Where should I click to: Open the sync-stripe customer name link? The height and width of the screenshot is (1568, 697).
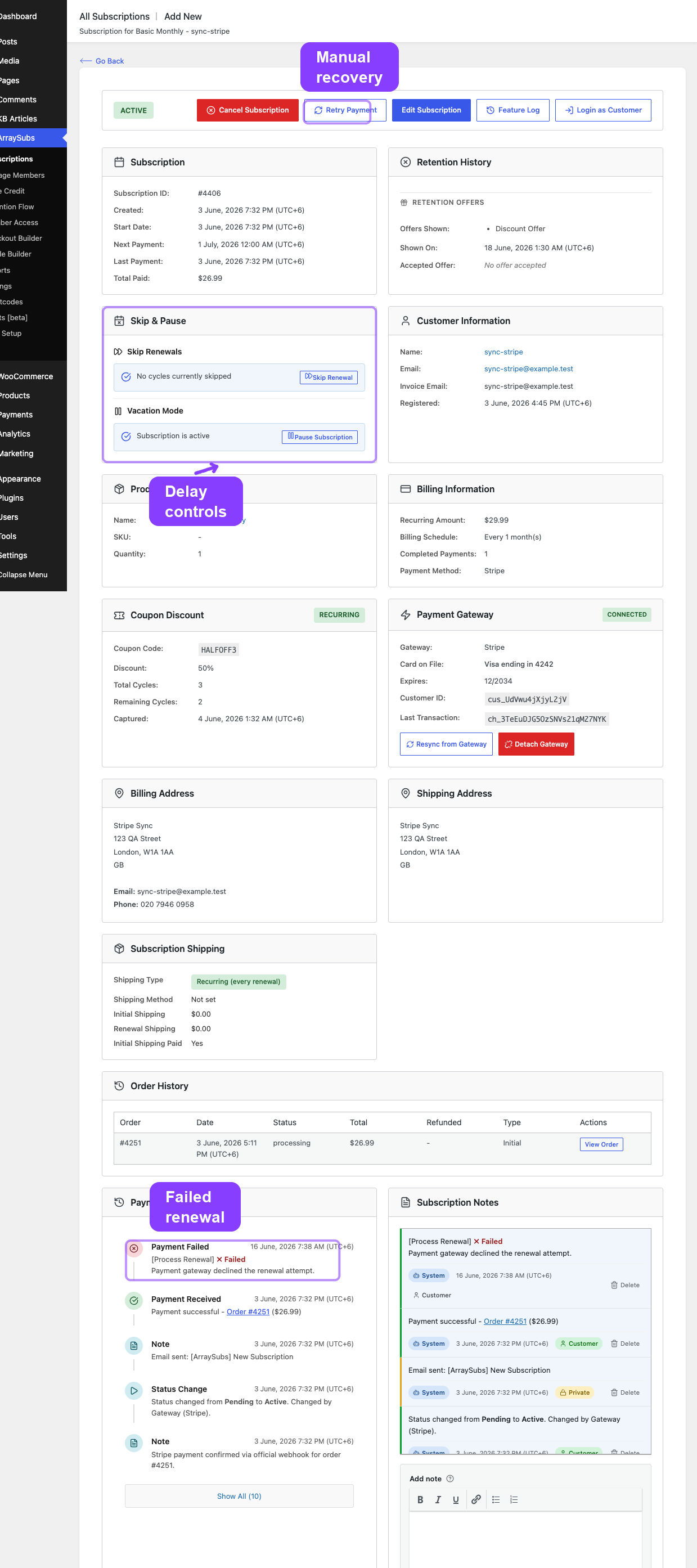coord(503,352)
